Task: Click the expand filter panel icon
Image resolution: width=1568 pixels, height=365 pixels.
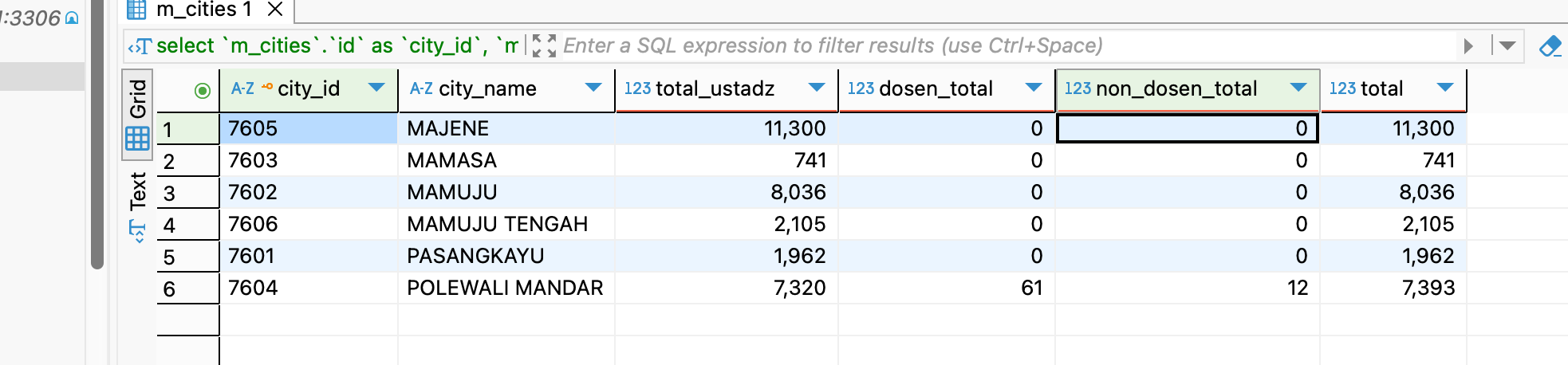Action: [x=543, y=46]
